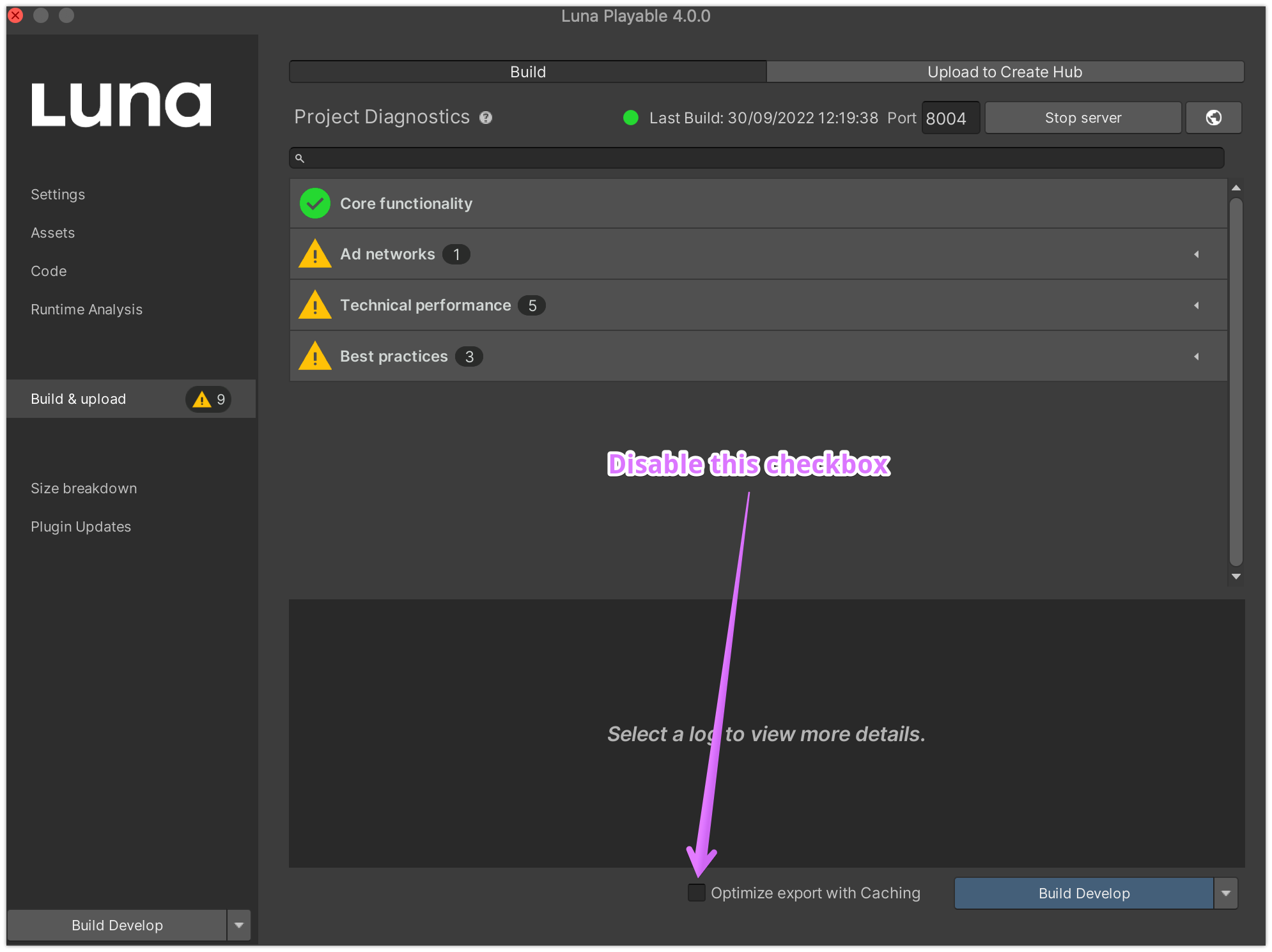Click the Technical performance count badge 5
This screenshot has width=1272, height=952.
pyautogui.click(x=532, y=305)
